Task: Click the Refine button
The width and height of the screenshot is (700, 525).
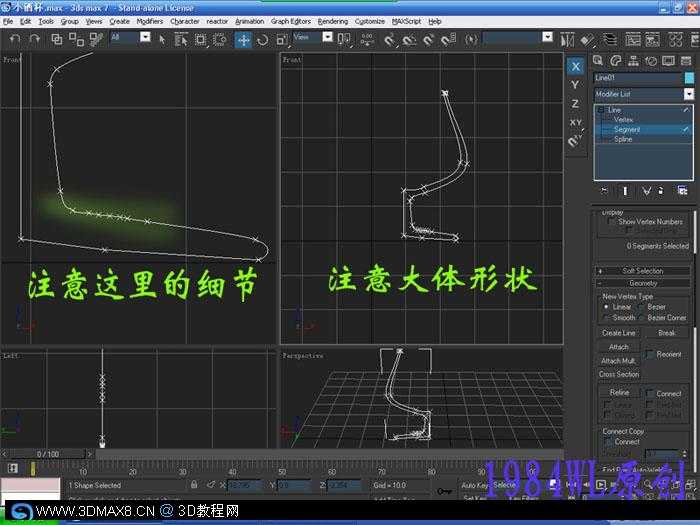Action: [x=619, y=393]
